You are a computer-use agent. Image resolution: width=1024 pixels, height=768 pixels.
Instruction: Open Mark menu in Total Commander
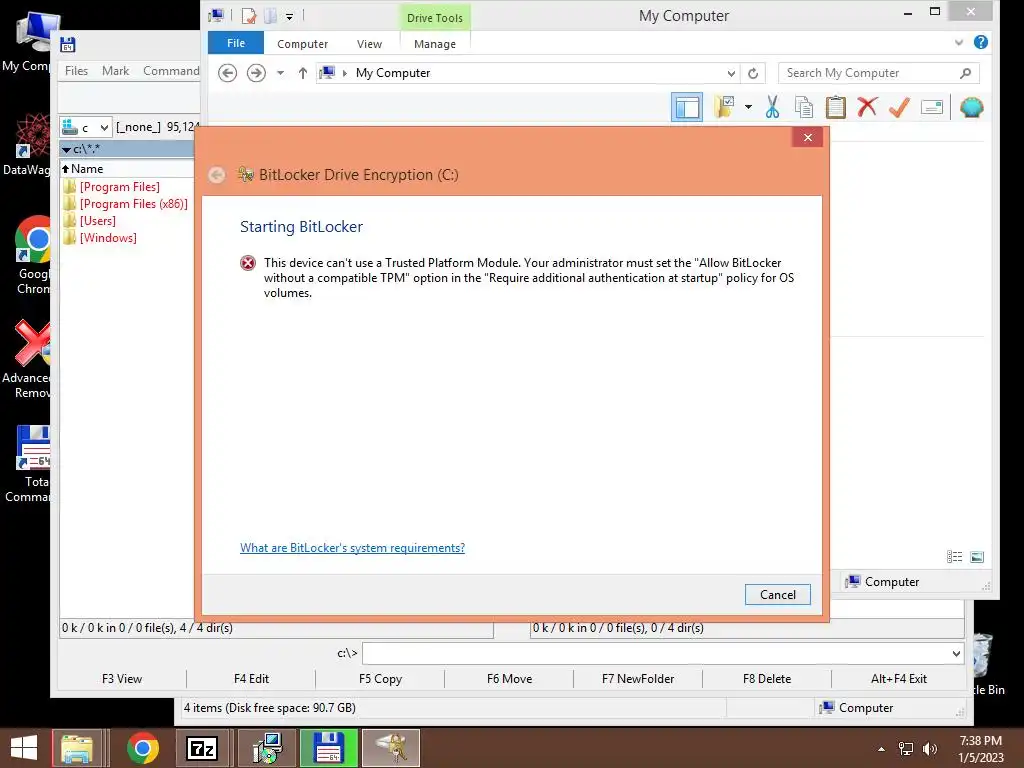pos(116,71)
